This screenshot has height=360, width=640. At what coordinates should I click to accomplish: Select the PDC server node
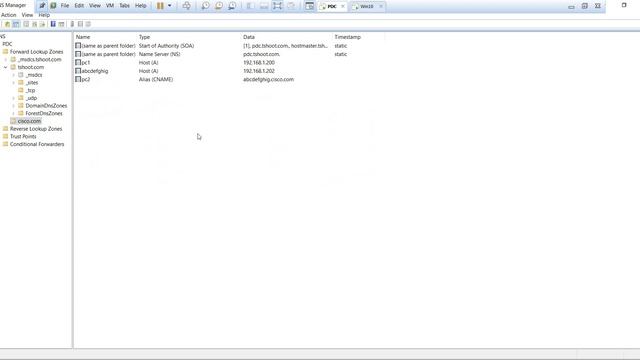7,44
